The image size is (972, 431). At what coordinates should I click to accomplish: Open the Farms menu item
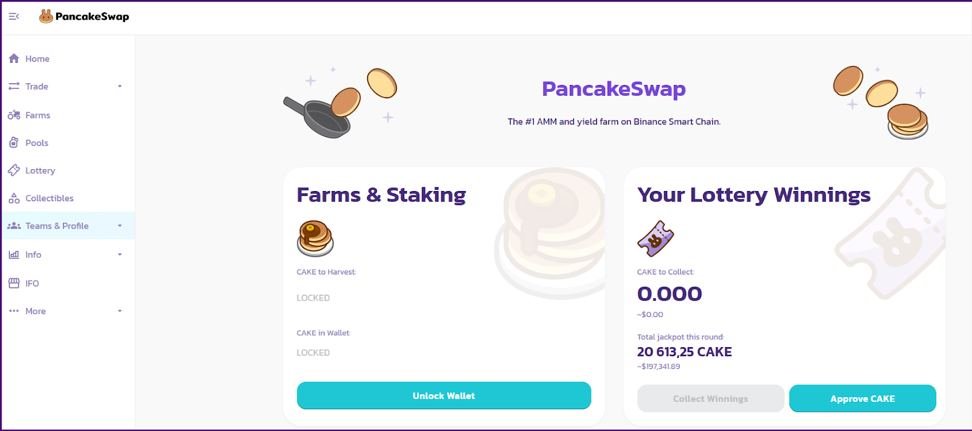click(38, 115)
